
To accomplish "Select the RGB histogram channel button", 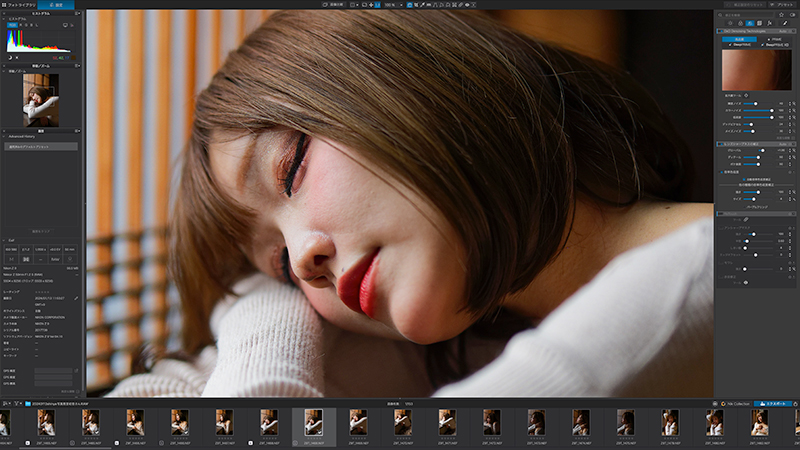I will coord(13,25).
